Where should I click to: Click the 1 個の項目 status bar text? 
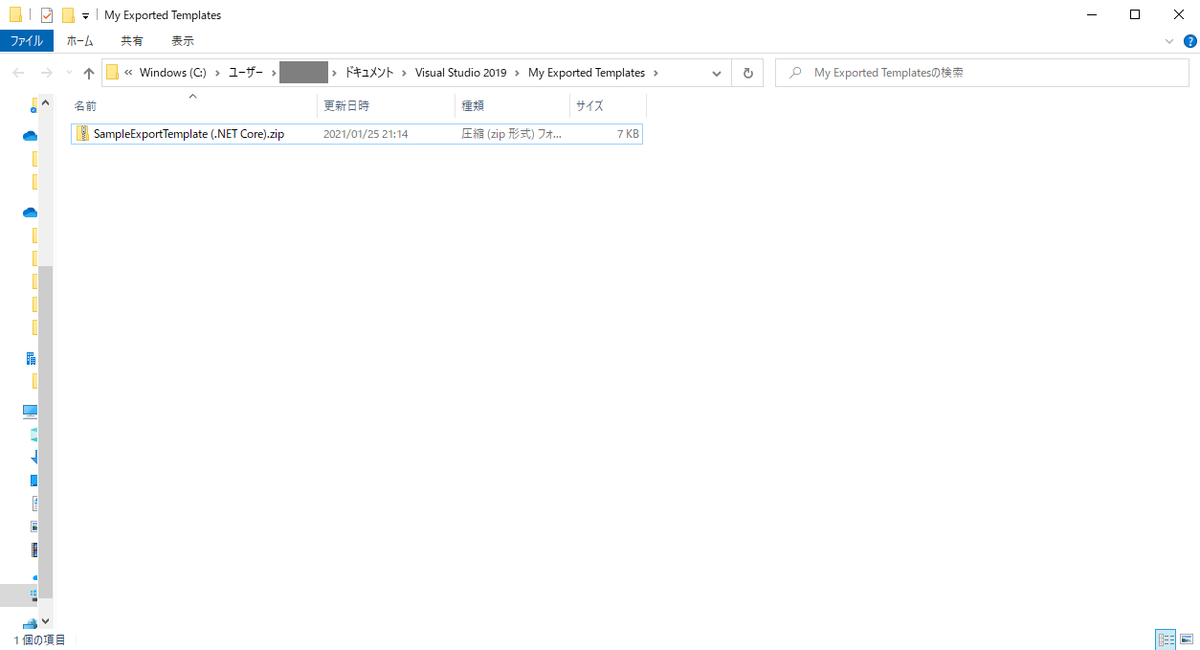pyautogui.click(x=40, y=639)
